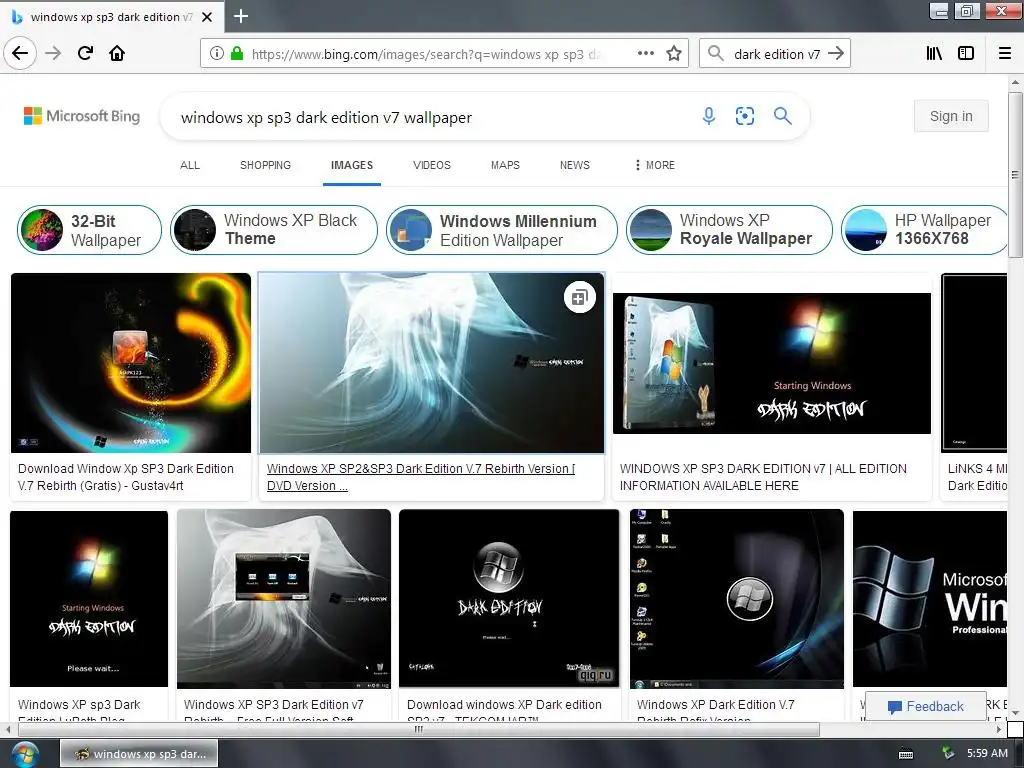
Task: Expand the MORE menu
Action: pyautogui.click(x=655, y=165)
